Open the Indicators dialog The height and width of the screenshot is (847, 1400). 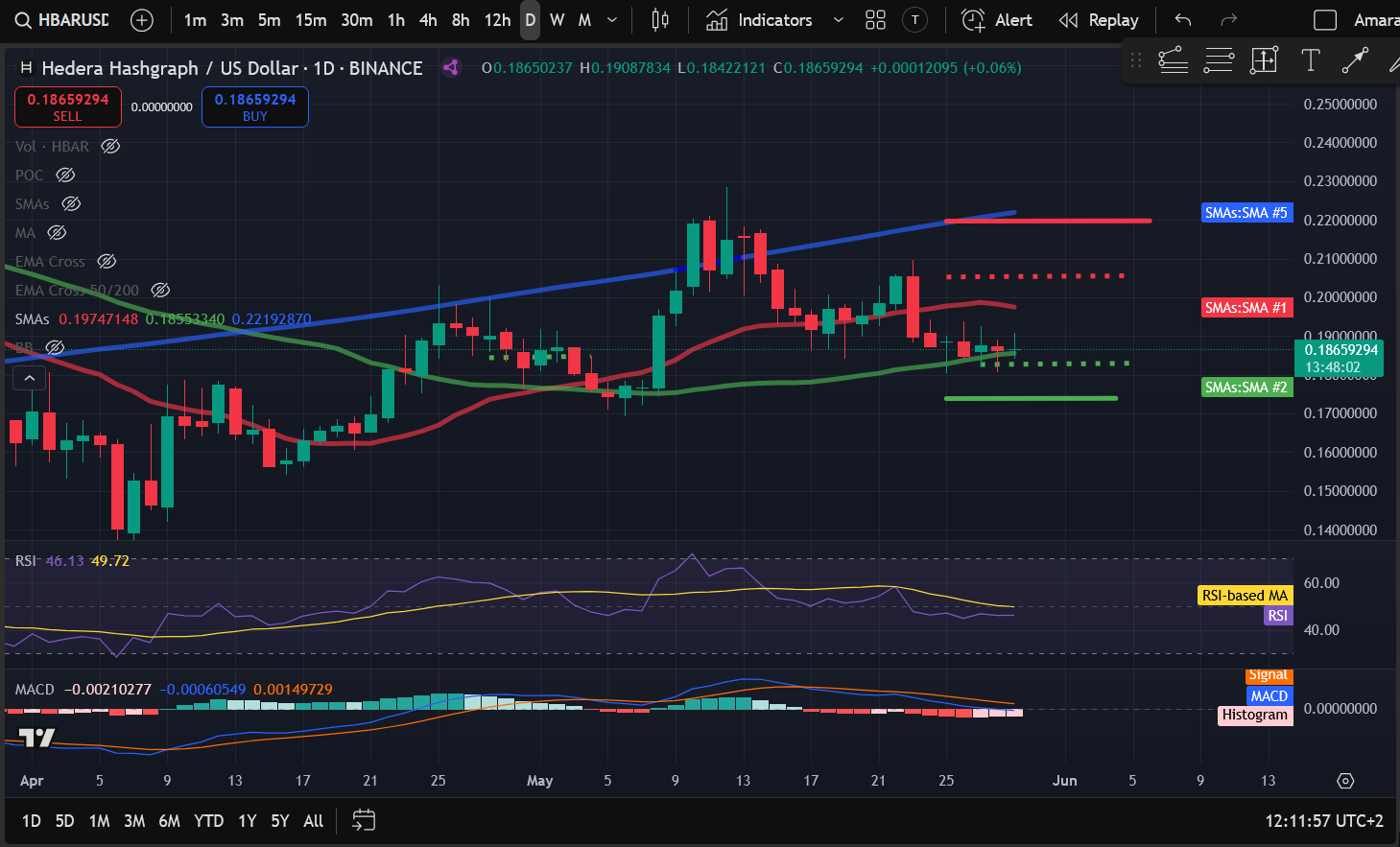tap(760, 20)
